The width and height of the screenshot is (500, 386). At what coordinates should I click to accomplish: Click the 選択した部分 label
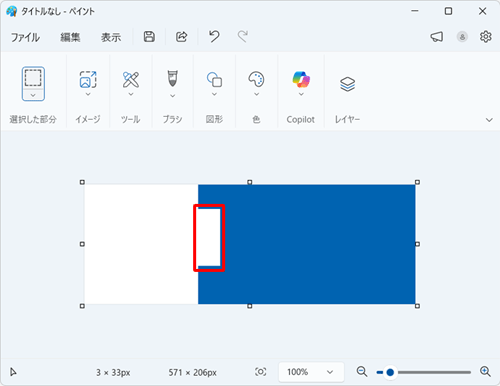33,119
